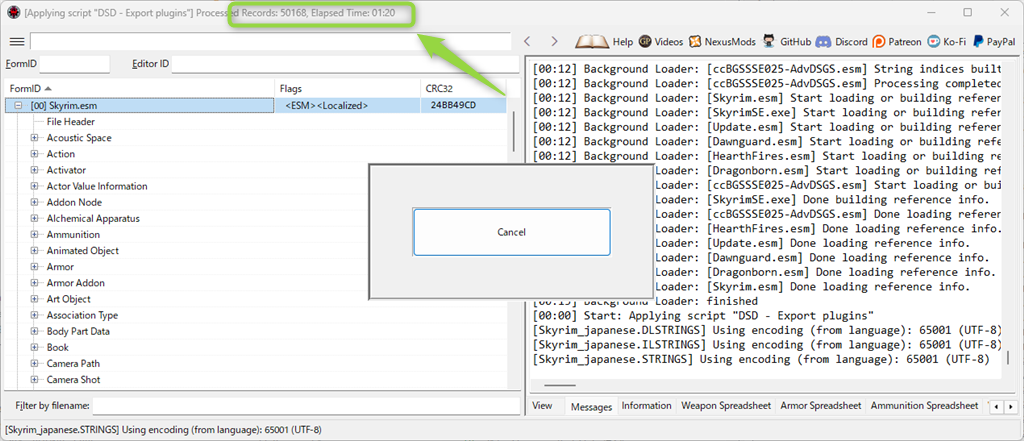Expand the Camera Path group
Image resolution: width=1024 pixels, height=441 pixels.
click(x=35, y=363)
